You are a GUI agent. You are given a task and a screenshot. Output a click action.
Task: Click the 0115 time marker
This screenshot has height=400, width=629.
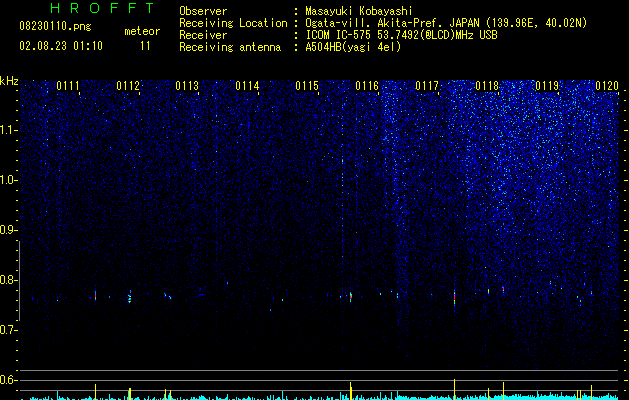click(x=307, y=86)
